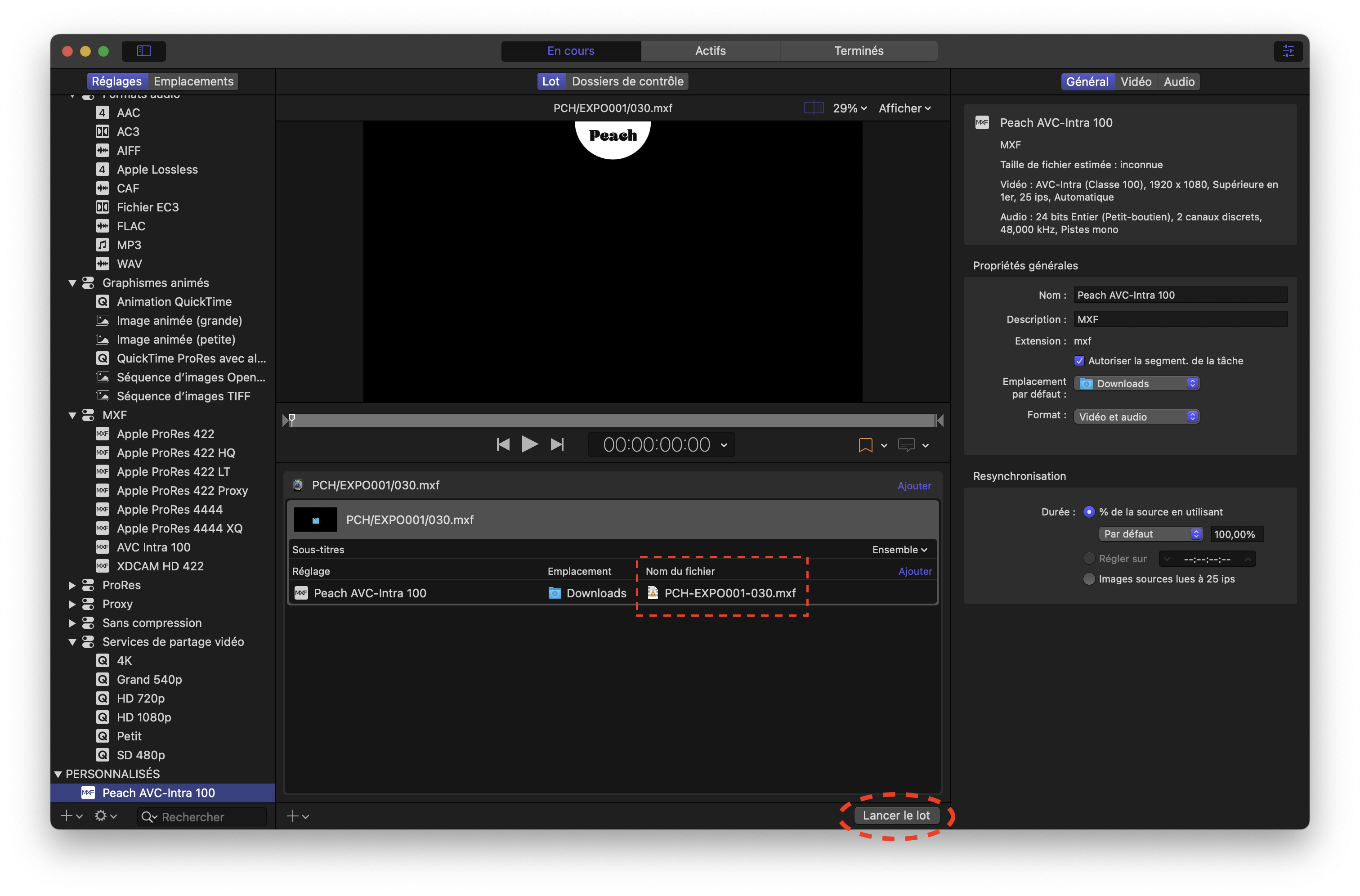Click the captions speech bubble icon
Image resolution: width=1360 pixels, height=896 pixels.
pos(906,445)
